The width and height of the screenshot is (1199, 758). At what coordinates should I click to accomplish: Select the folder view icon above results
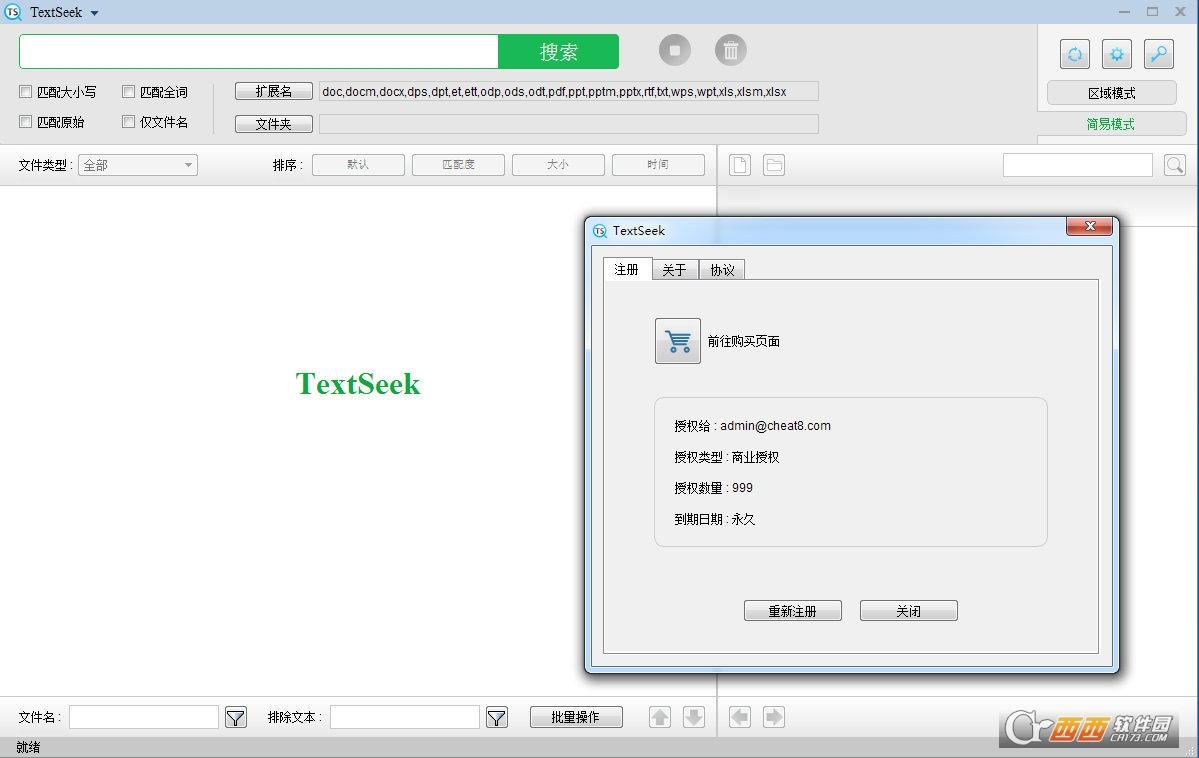pos(774,164)
